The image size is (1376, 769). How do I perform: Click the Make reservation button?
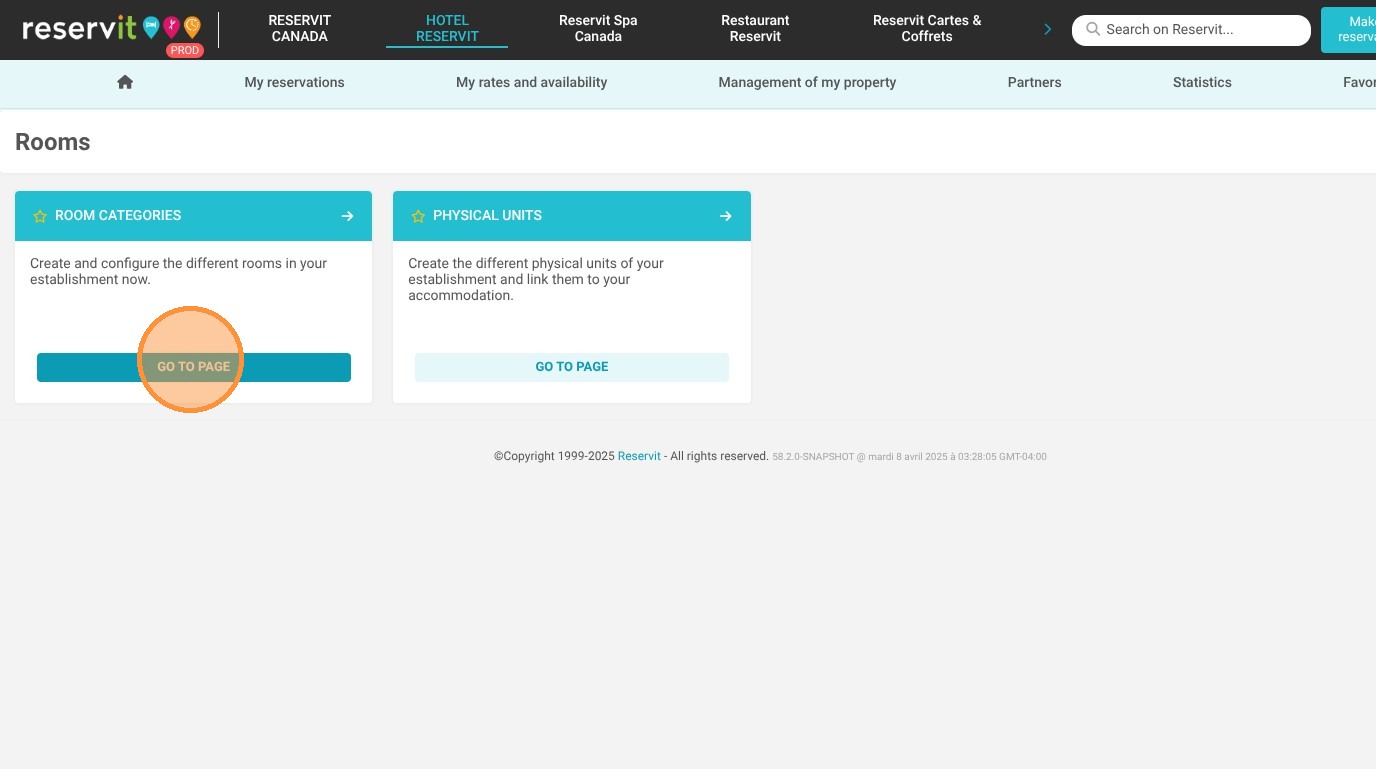(1348, 29)
